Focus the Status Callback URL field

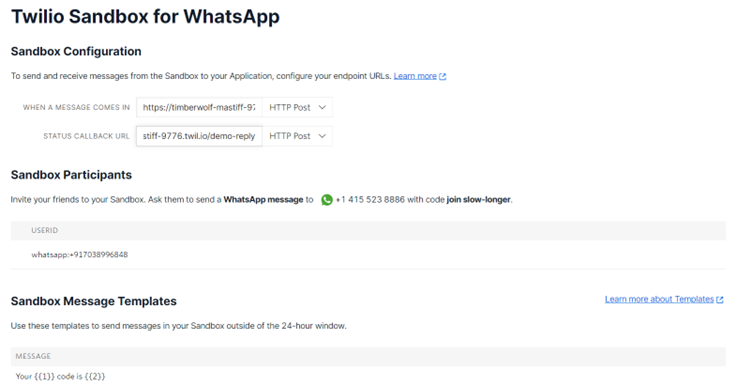click(199, 136)
